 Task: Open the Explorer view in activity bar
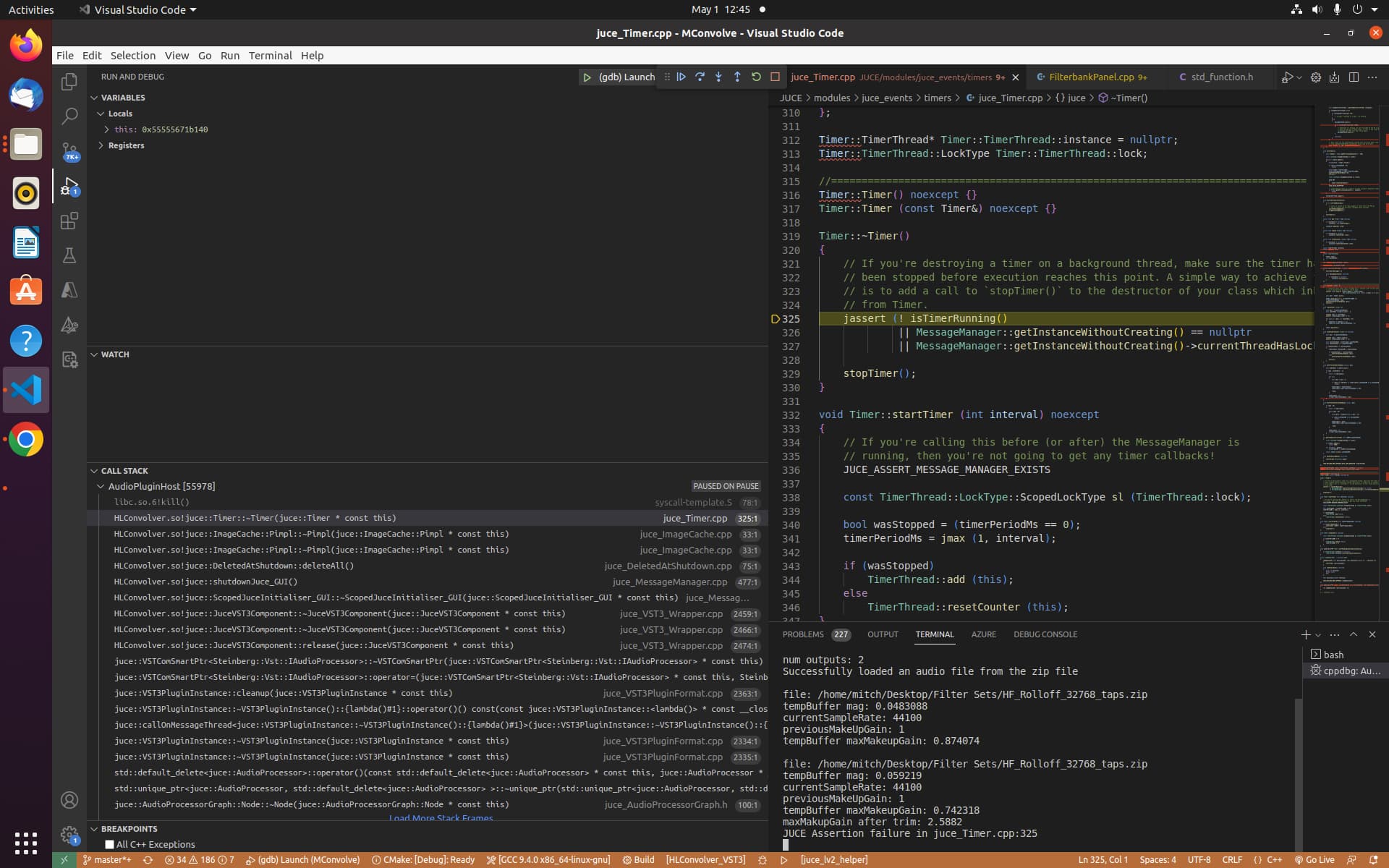click(69, 82)
